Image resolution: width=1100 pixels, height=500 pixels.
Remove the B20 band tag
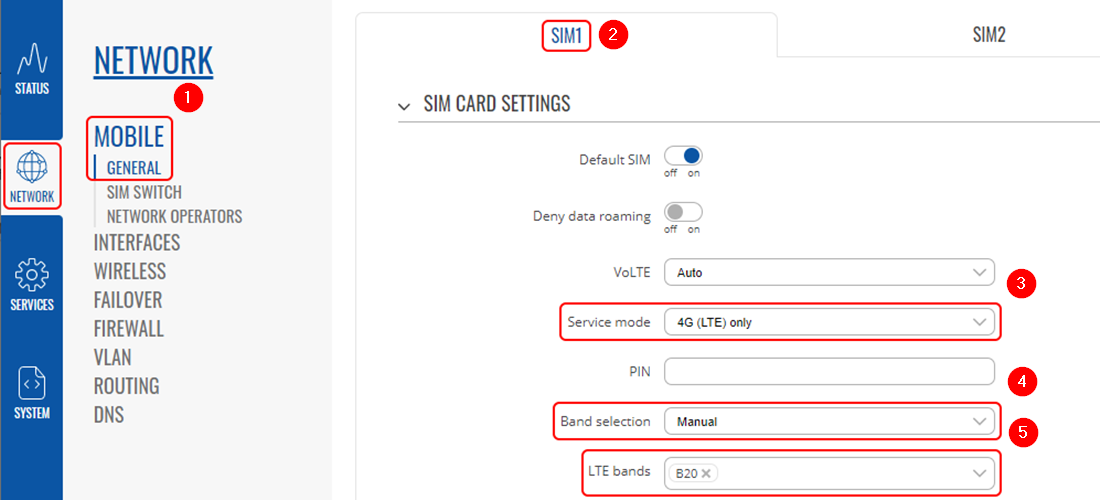[706, 474]
